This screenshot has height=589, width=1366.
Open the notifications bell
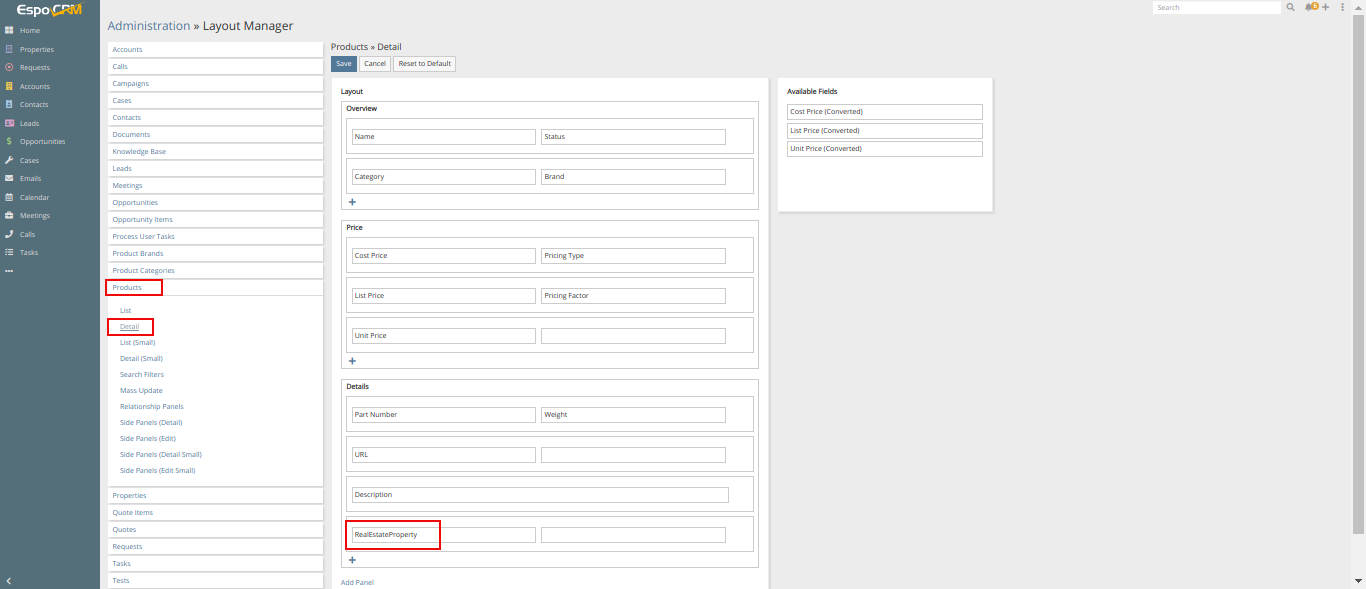click(x=1309, y=7)
